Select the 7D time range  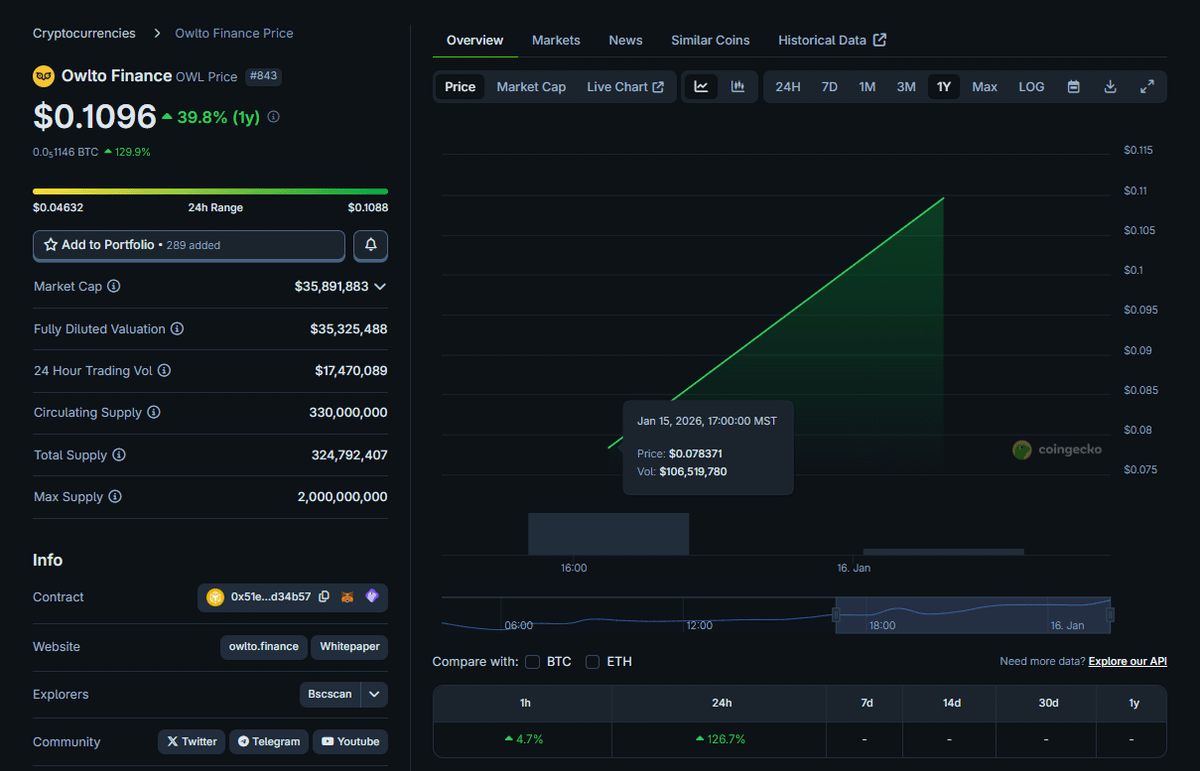[x=830, y=87]
